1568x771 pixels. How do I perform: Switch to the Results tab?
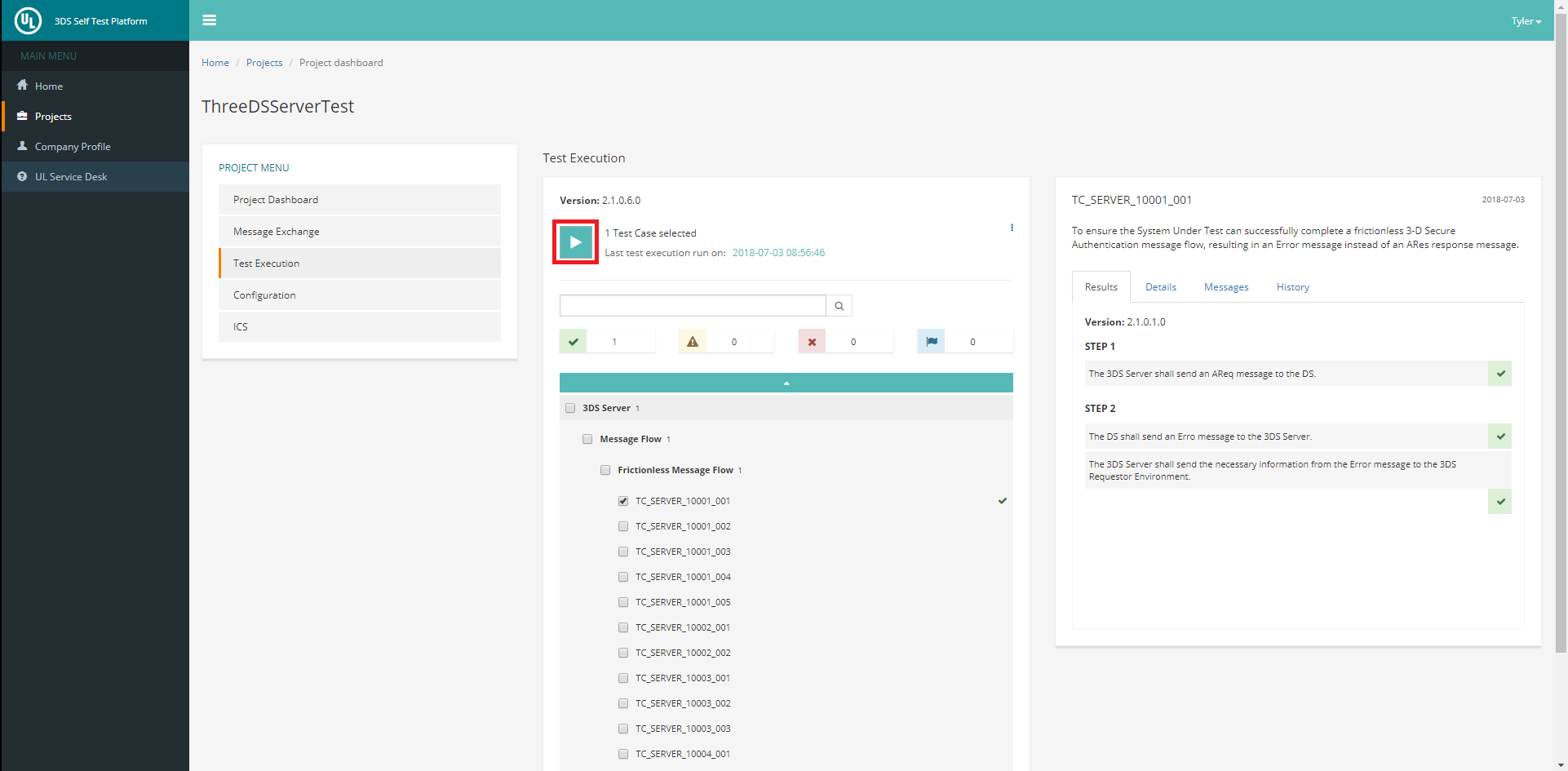[x=1101, y=287]
